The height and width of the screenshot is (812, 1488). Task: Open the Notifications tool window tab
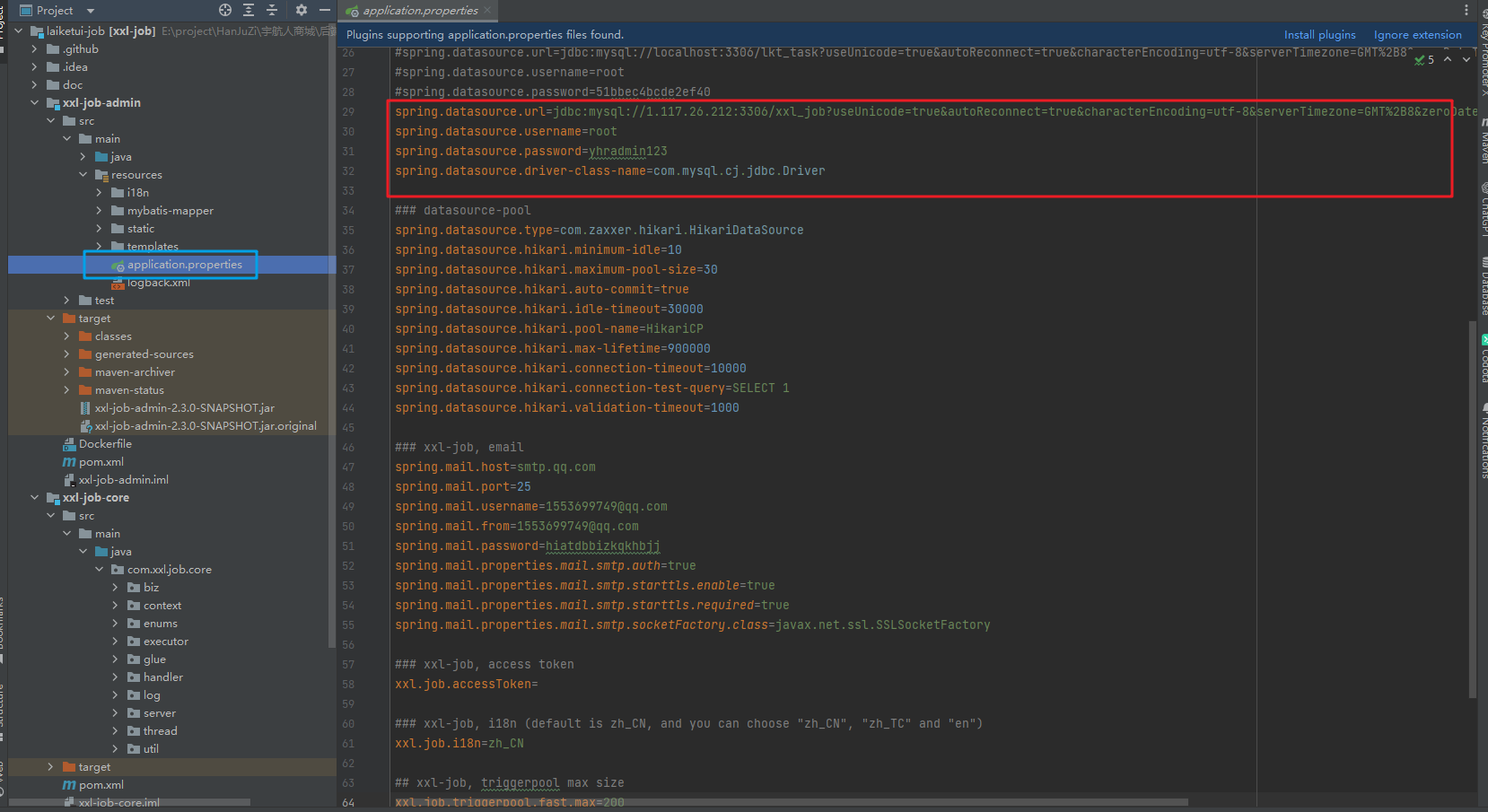coord(1483,441)
